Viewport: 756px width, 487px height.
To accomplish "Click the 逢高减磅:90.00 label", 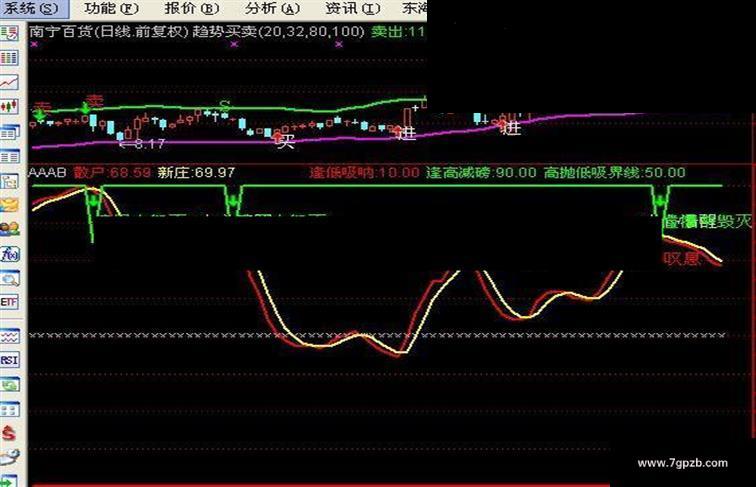I will pyautogui.click(x=481, y=173).
